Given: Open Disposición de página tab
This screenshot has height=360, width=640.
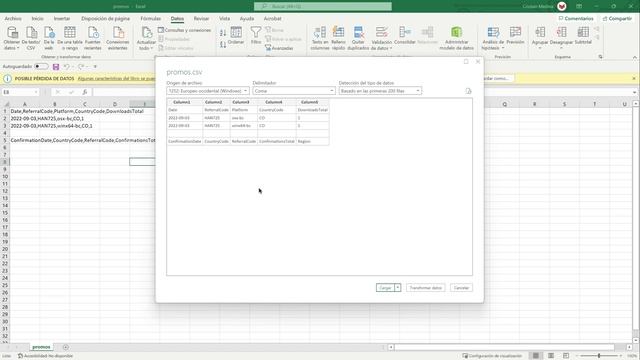Looking at the screenshot, I should pyautogui.click(x=105, y=19).
